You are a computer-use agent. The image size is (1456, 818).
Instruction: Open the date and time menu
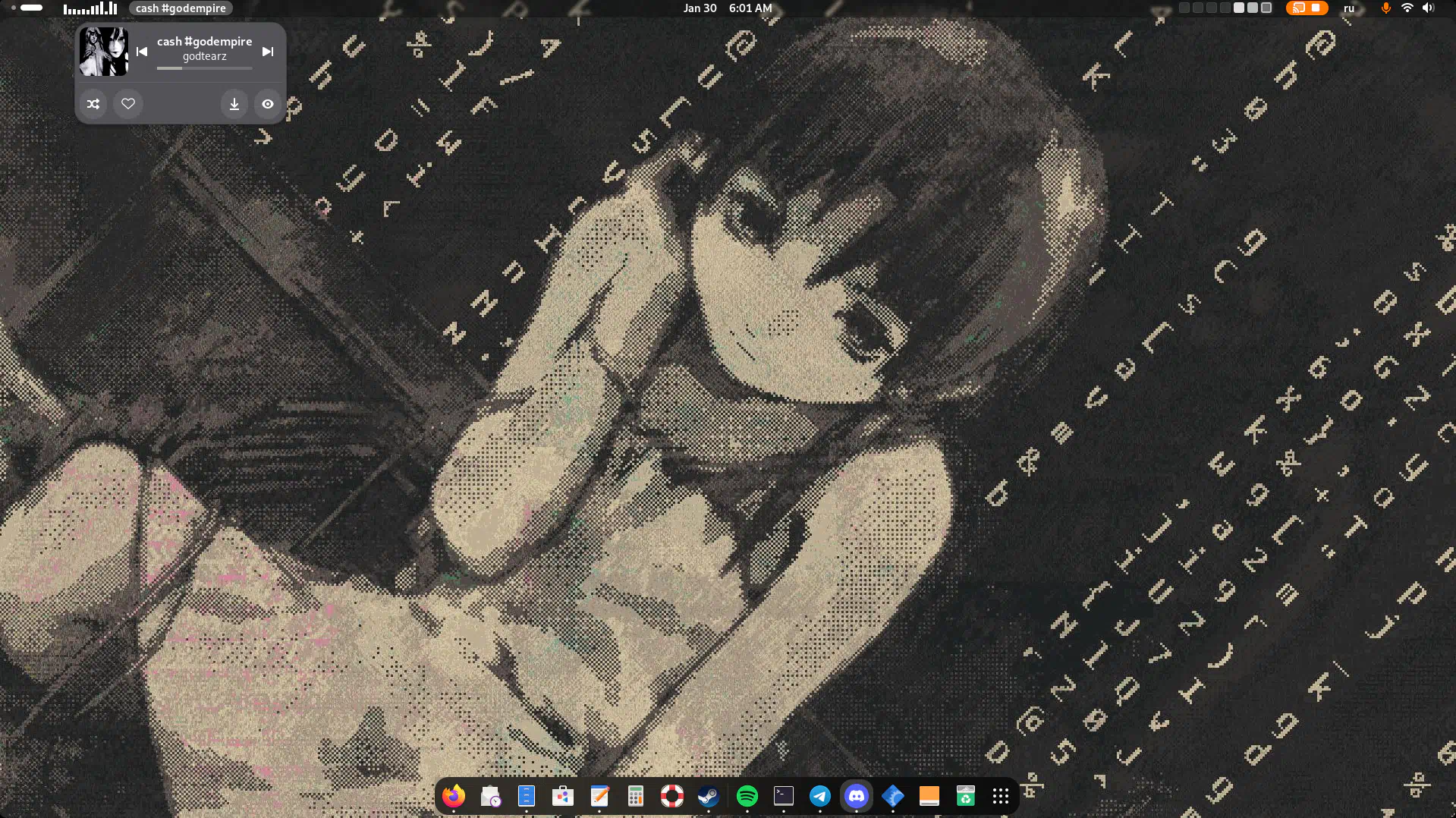pos(727,8)
